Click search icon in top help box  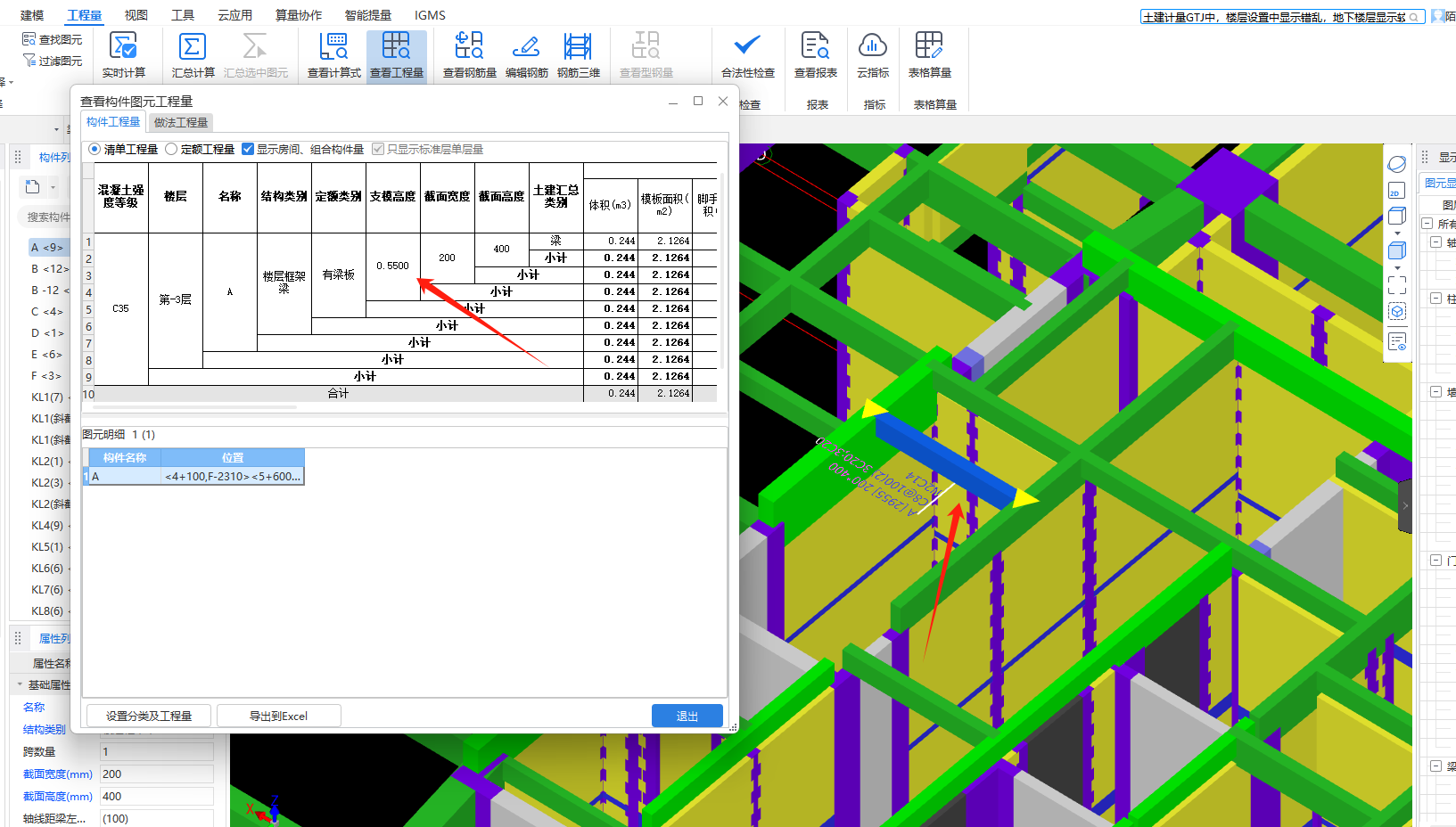1414,17
